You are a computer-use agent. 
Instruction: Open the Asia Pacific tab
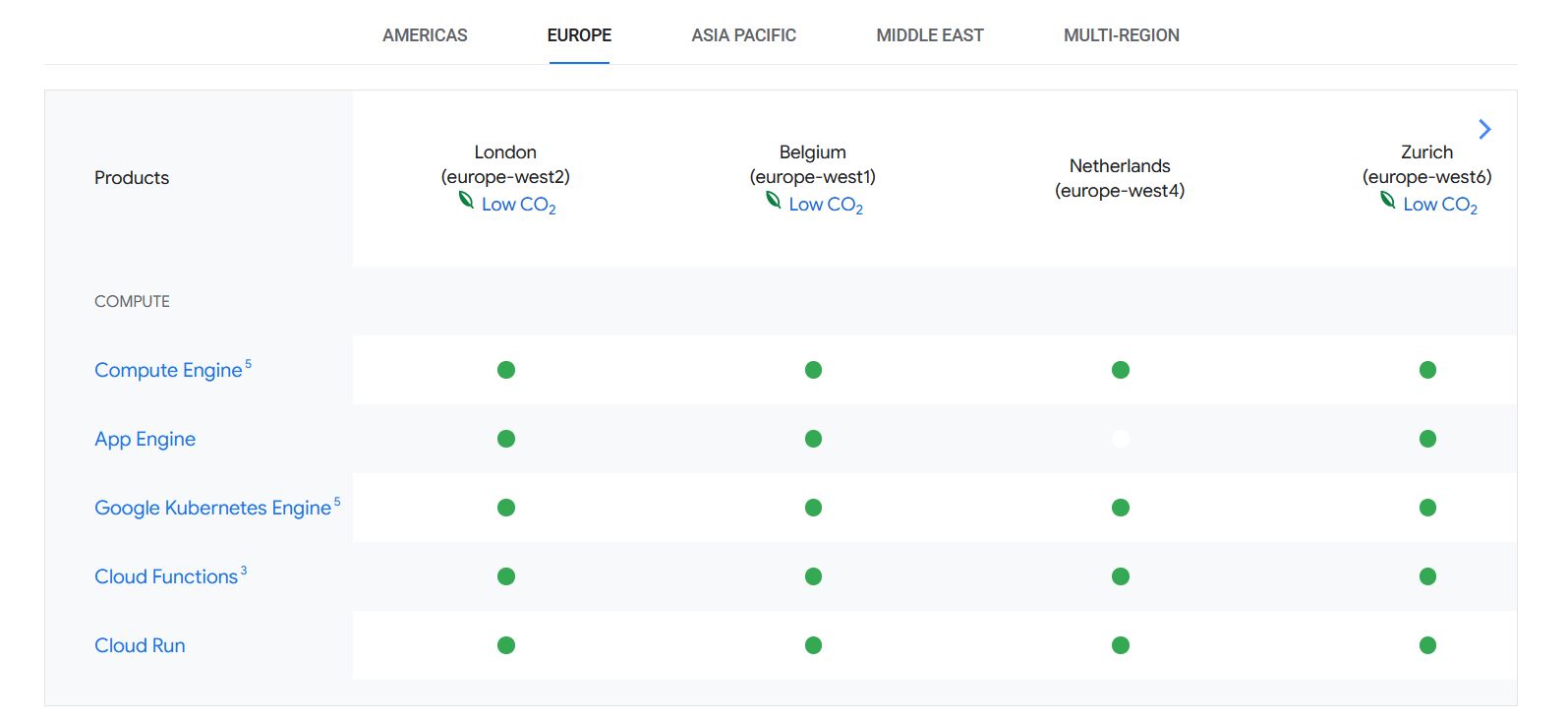pos(743,35)
